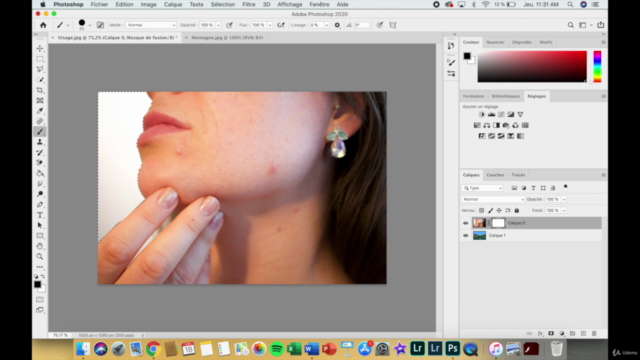This screenshot has width=640, height=360.
Task: Add a Brightness/Contrast adjustment
Action: (x=482, y=115)
